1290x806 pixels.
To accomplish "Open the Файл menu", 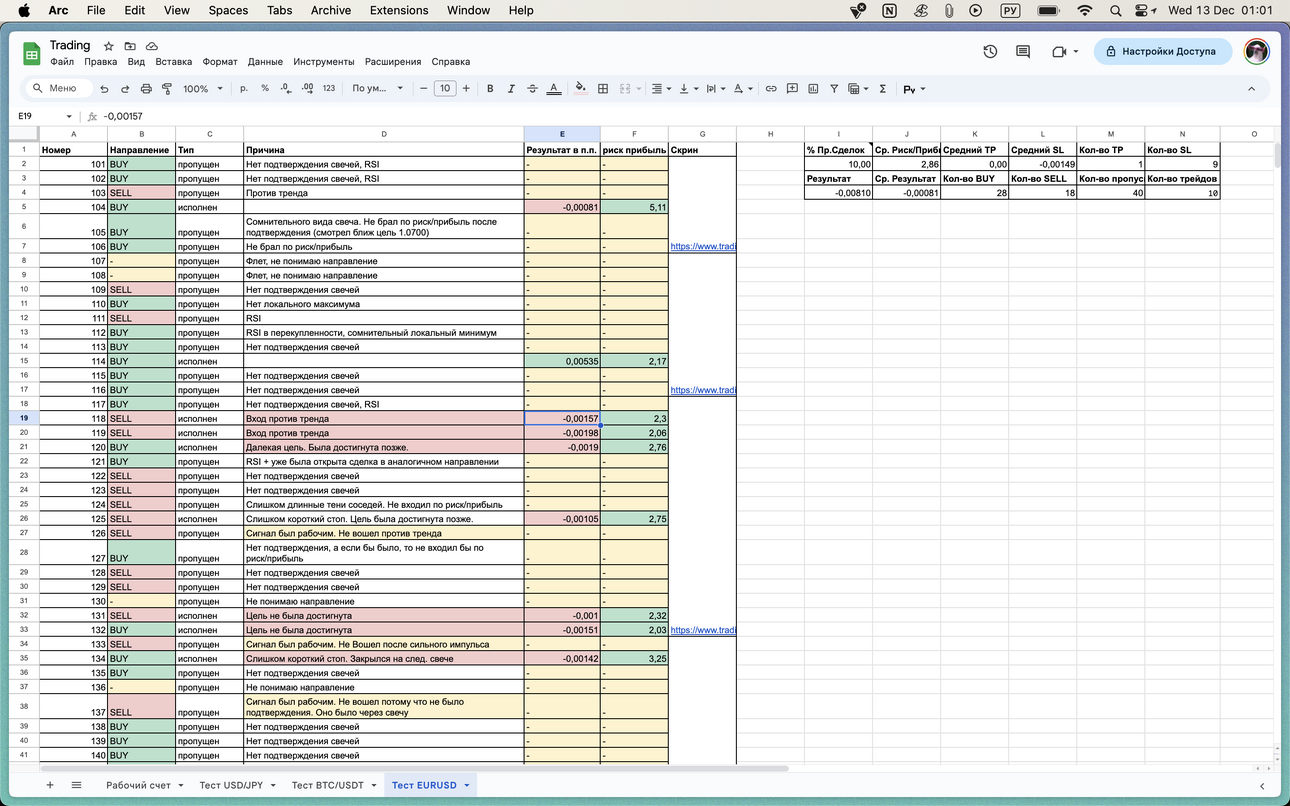I will [x=61, y=62].
